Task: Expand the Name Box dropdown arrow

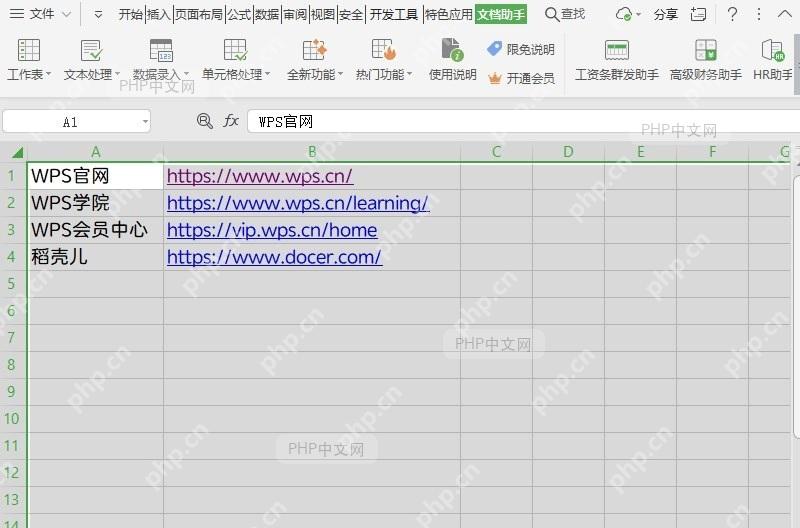Action: click(145, 121)
